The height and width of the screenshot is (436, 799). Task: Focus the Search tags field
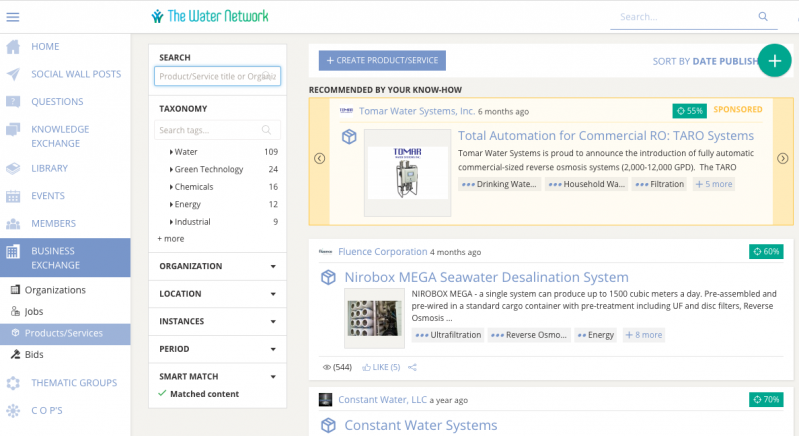click(x=218, y=130)
